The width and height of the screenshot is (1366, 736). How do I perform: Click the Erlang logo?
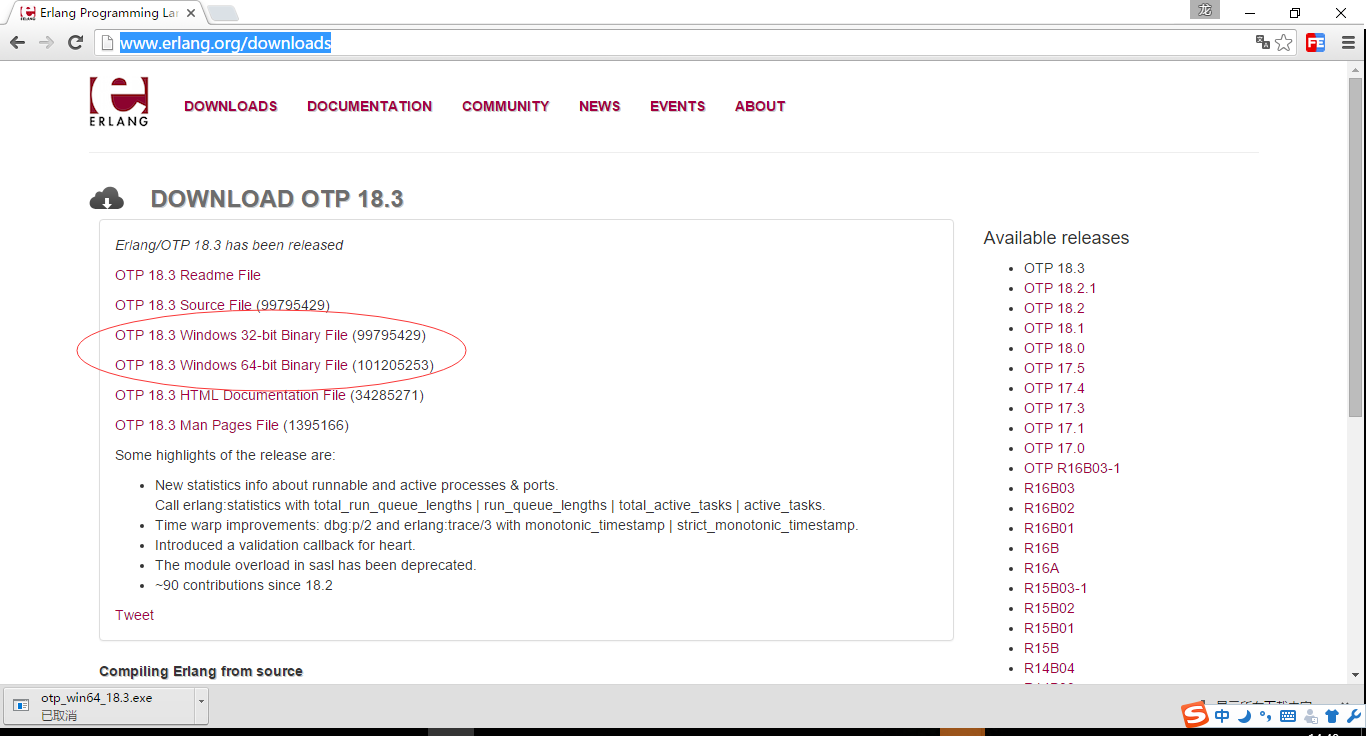[x=119, y=102]
